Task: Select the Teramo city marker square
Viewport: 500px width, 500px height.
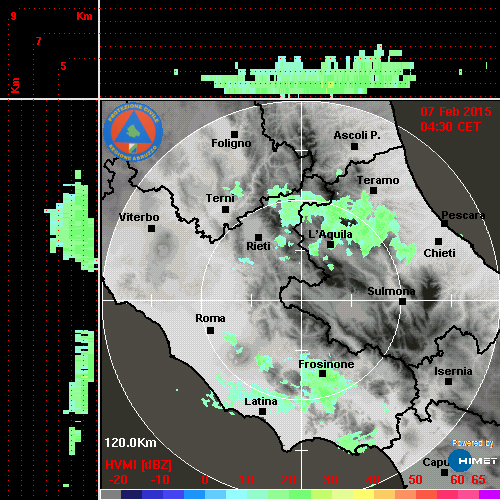Action: [x=373, y=191]
